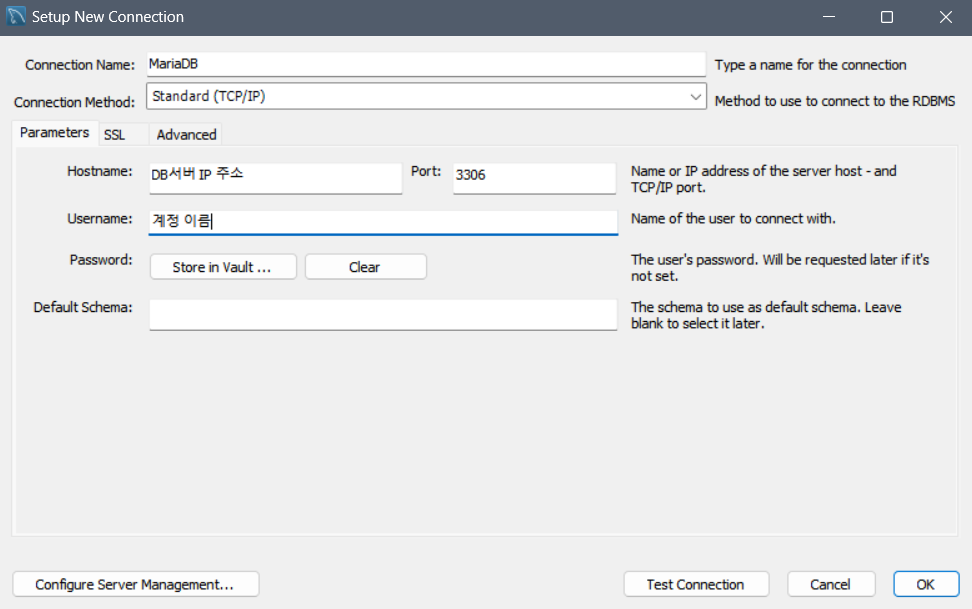Open the Advanced tab
The image size is (972, 609).
point(186,135)
